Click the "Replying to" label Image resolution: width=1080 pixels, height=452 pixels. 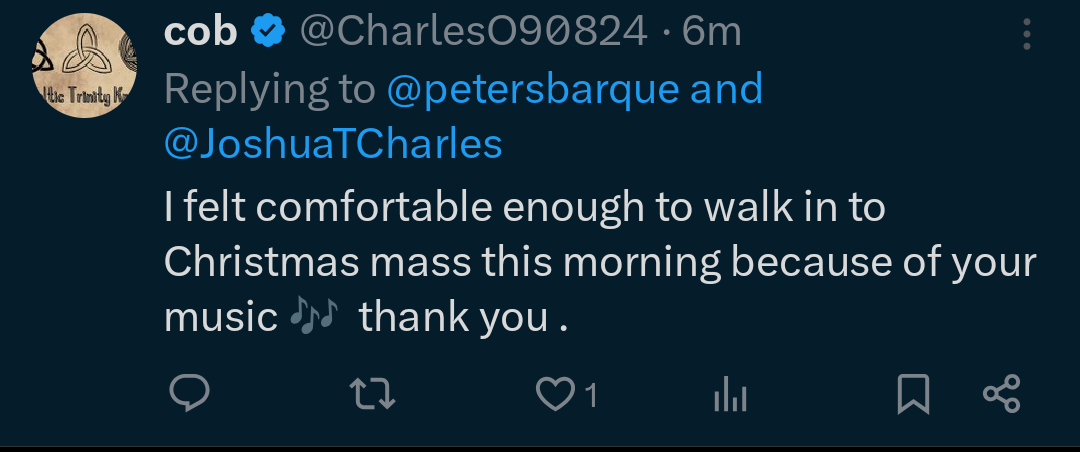pyautogui.click(x=269, y=90)
